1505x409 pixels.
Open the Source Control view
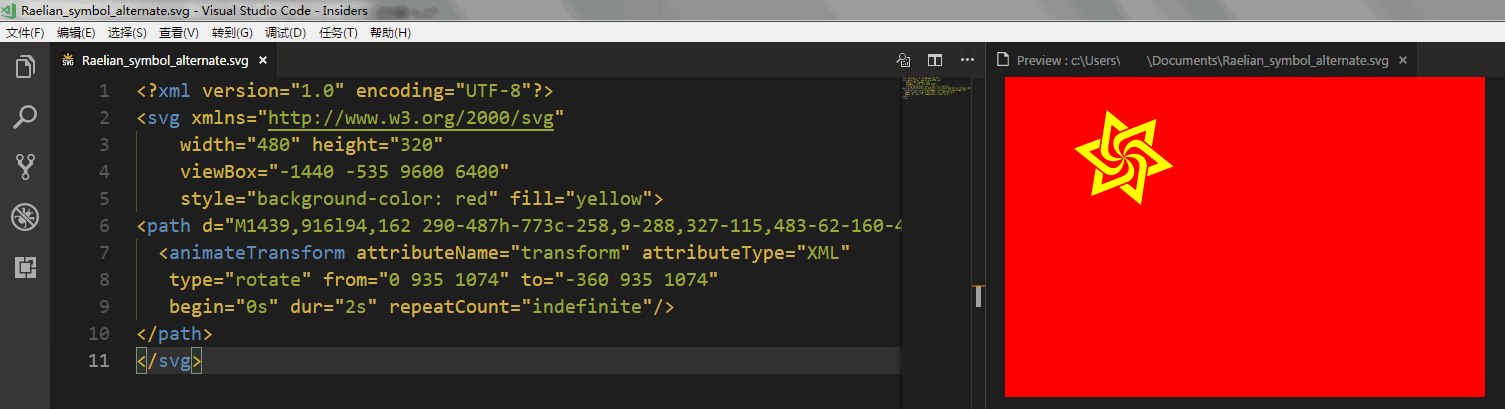[x=25, y=166]
